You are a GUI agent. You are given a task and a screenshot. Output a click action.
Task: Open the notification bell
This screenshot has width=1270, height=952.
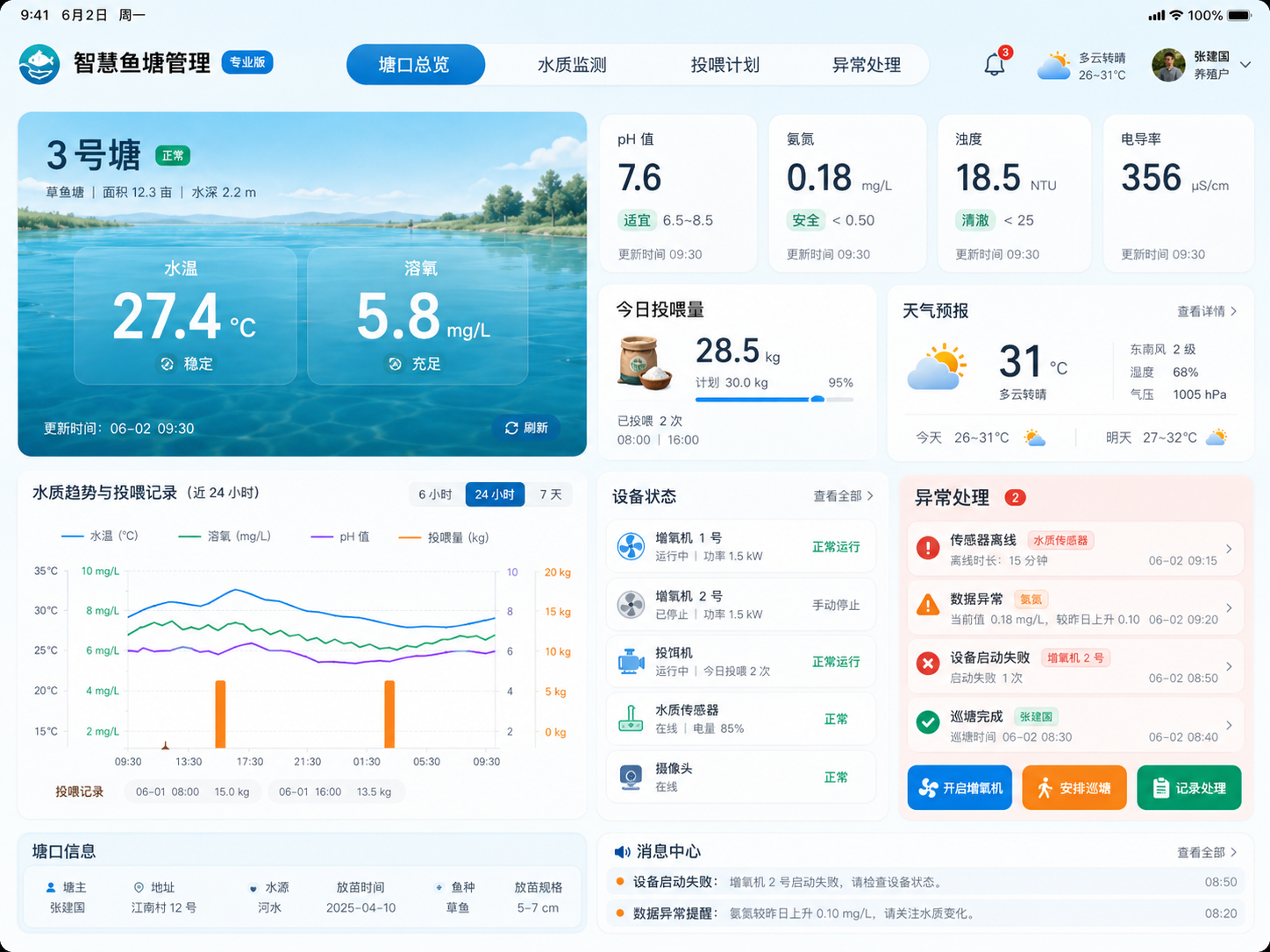coord(994,65)
